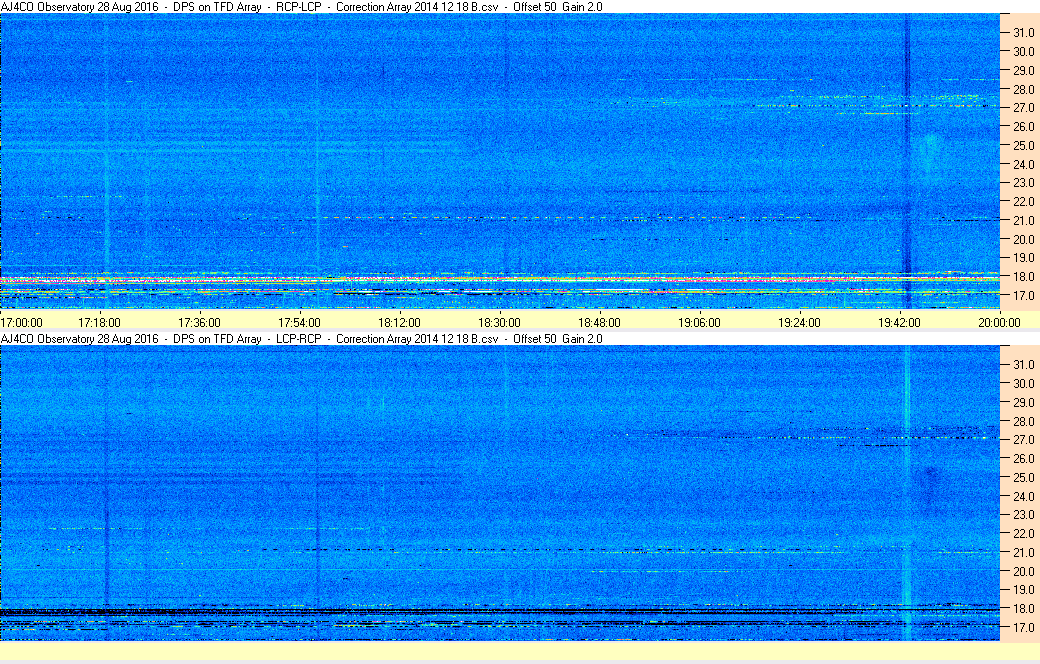Select the 18.0 frequency label on LCP-RCP plot
This screenshot has height=664, width=1040.
[1023, 608]
